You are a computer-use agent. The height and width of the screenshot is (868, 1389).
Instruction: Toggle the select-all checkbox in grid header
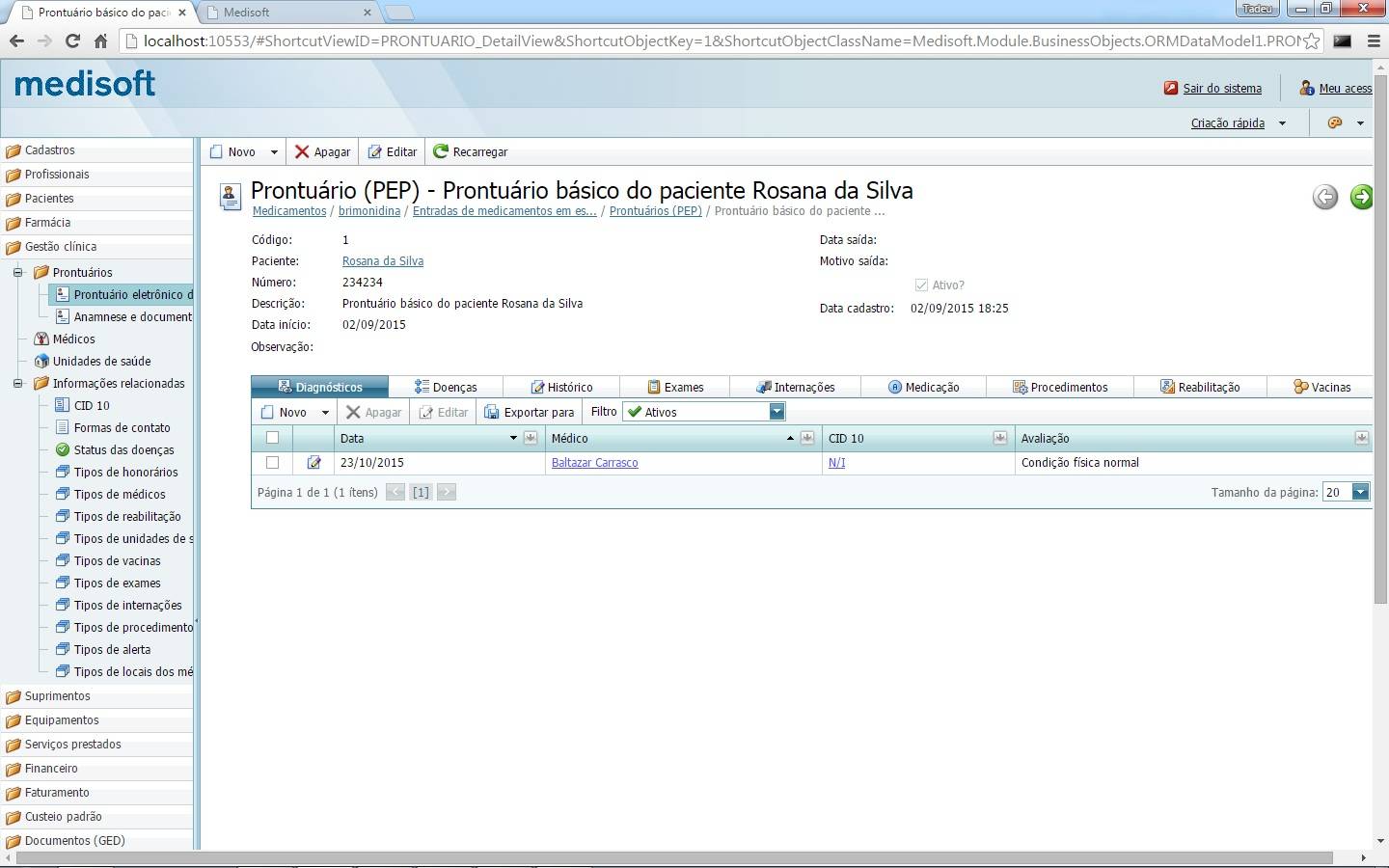pyautogui.click(x=272, y=438)
